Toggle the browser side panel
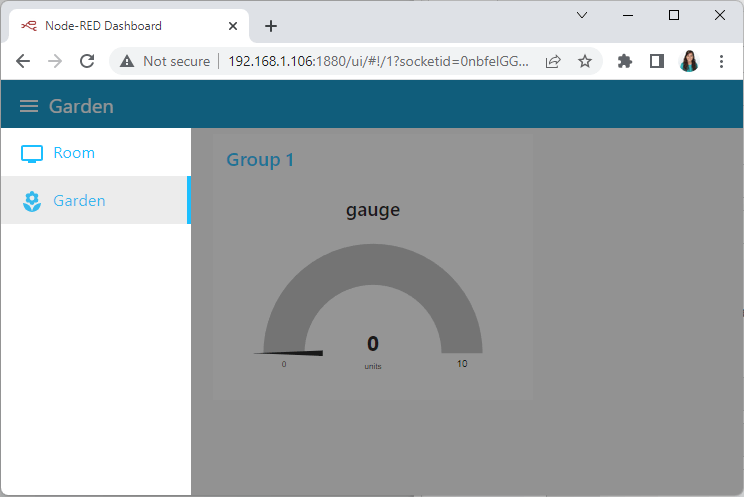 point(657,61)
